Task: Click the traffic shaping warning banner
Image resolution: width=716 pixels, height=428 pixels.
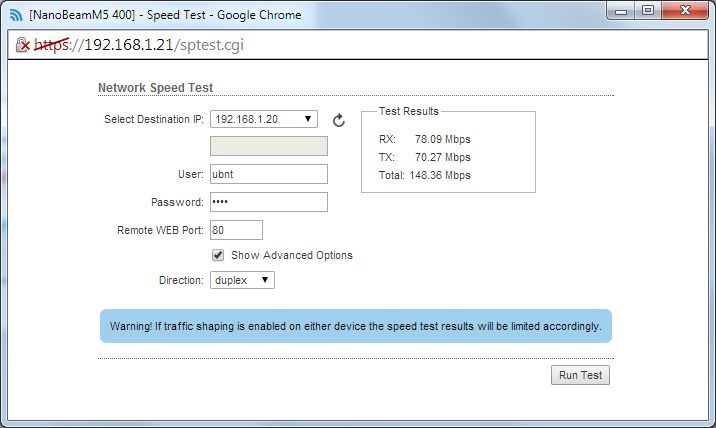Action: [x=356, y=326]
